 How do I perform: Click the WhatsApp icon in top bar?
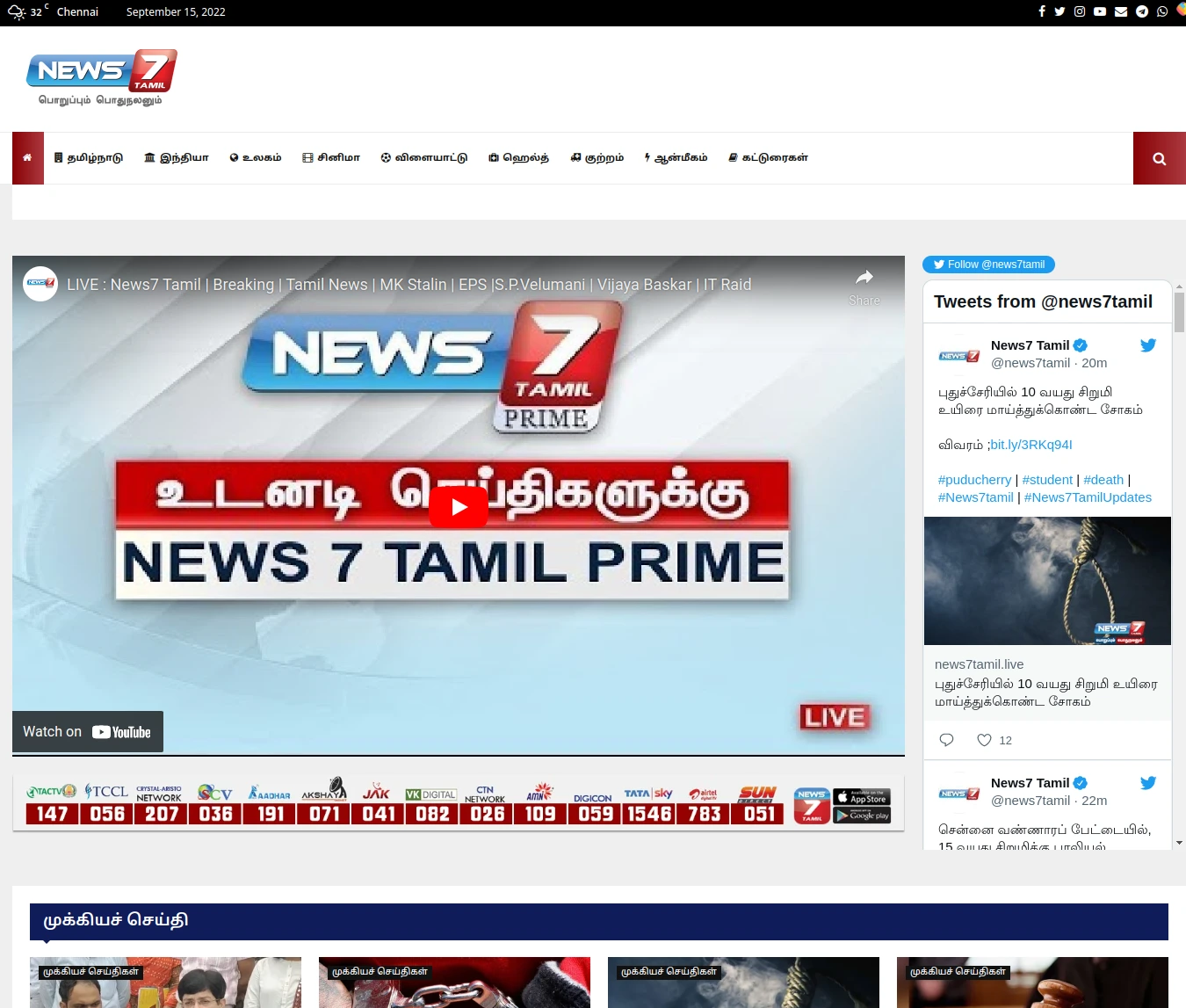tap(1162, 11)
